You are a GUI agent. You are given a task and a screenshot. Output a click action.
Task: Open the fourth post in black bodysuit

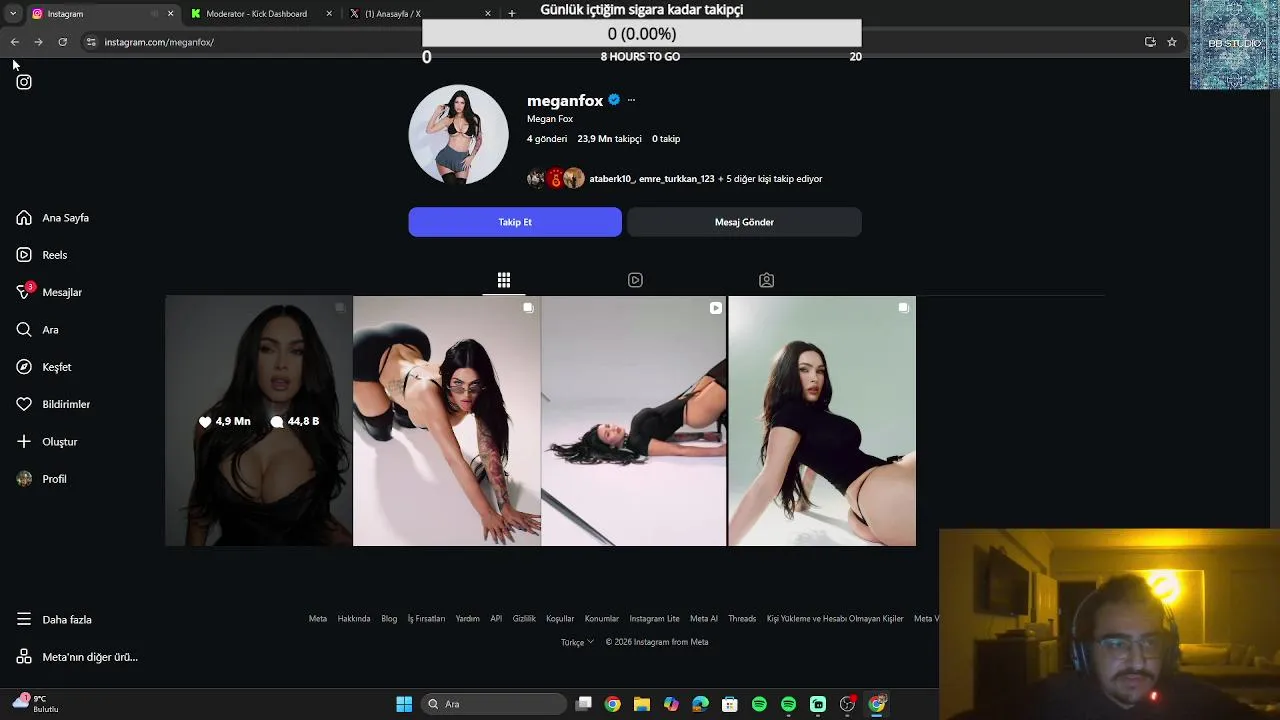[822, 421]
